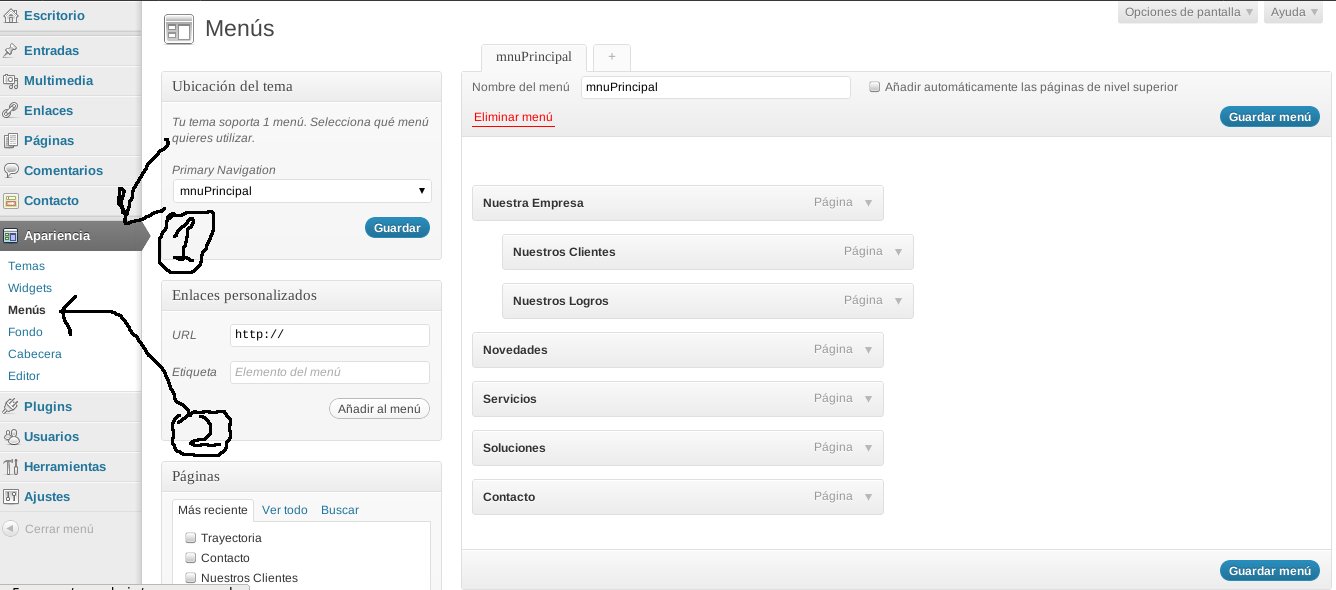Switch to the Ver todo tab
Image resolution: width=1336 pixels, height=590 pixels.
pyautogui.click(x=285, y=510)
